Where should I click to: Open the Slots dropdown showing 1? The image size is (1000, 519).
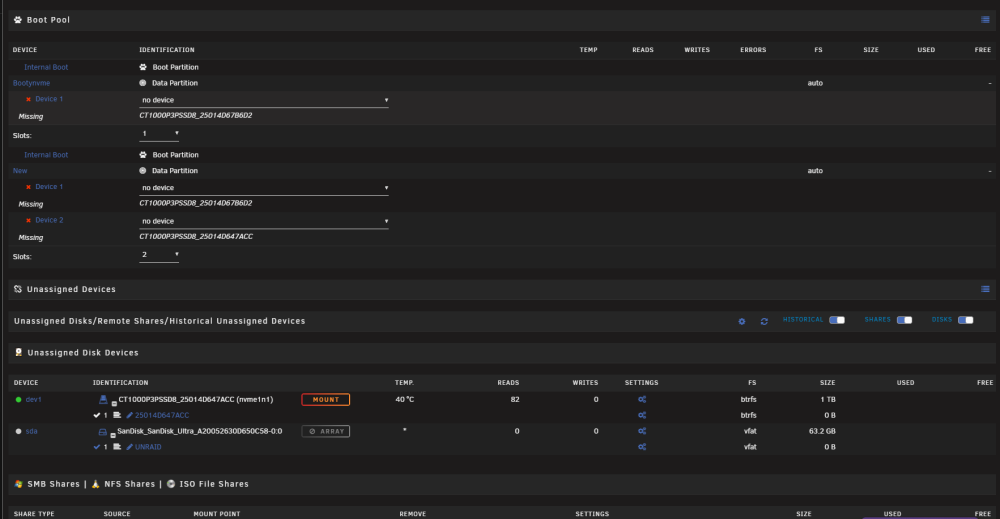(x=159, y=134)
